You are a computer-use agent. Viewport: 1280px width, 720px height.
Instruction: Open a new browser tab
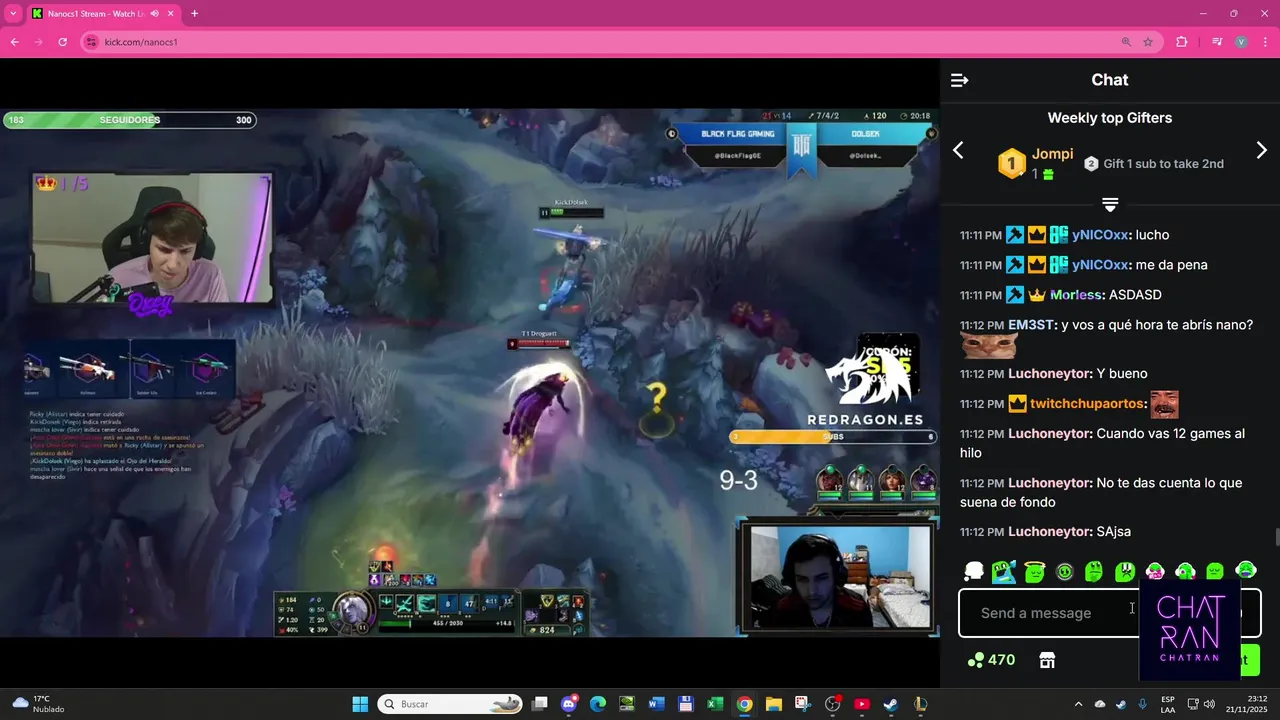194,14
